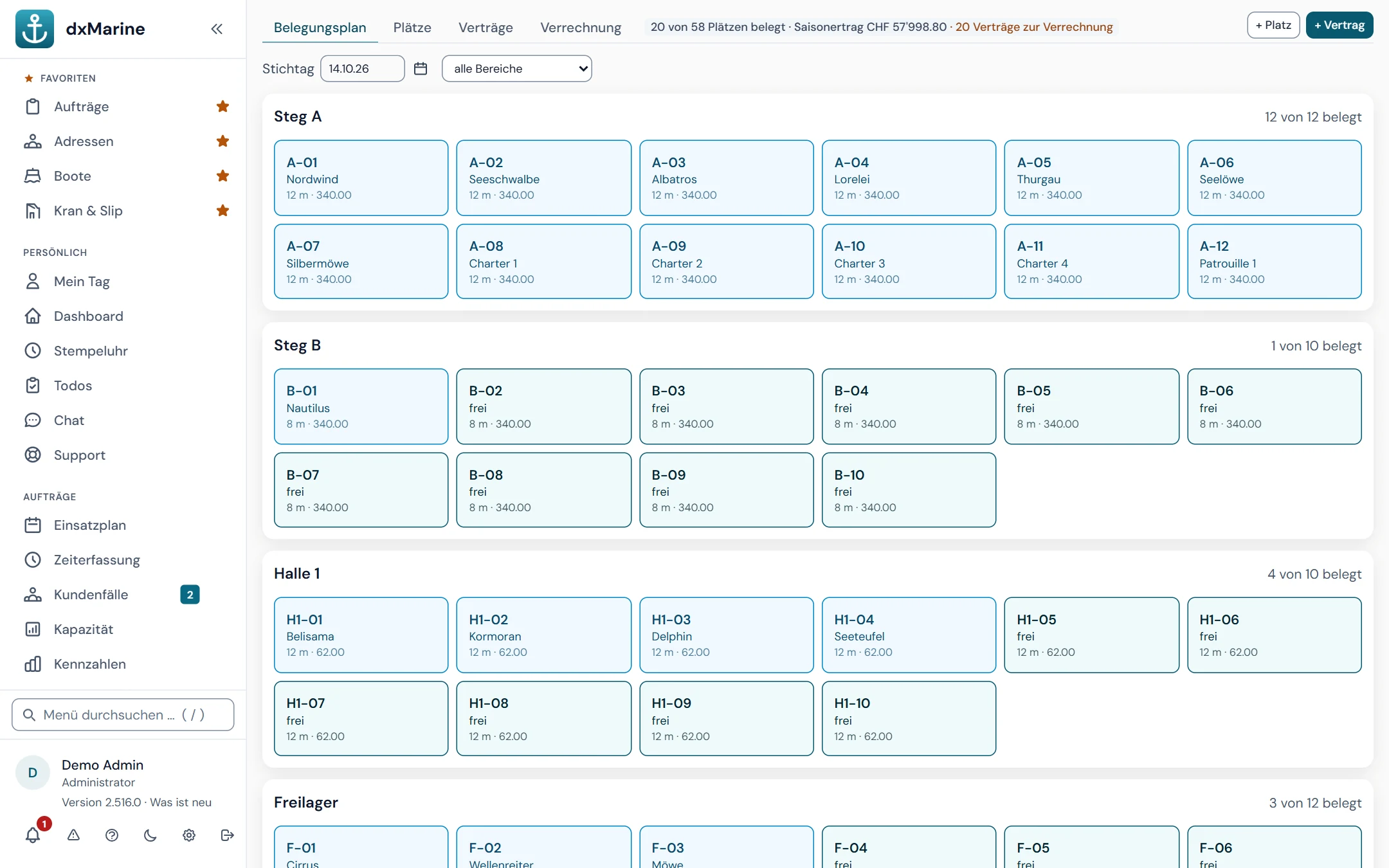This screenshot has width=1389, height=868.
Task: Click the warning triangle icon
Action: [73, 835]
